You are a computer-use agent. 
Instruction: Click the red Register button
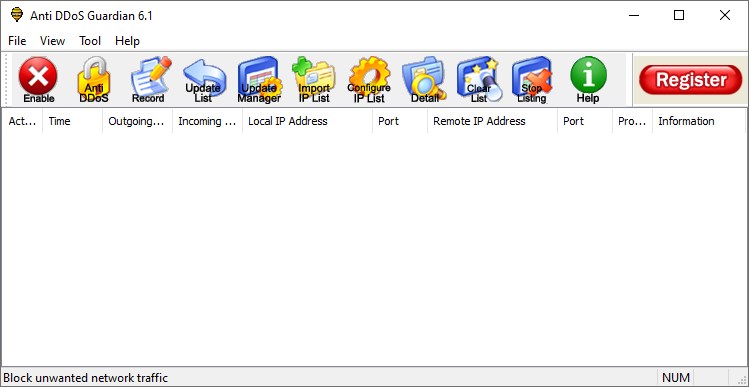pyautogui.click(x=691, y=80)
